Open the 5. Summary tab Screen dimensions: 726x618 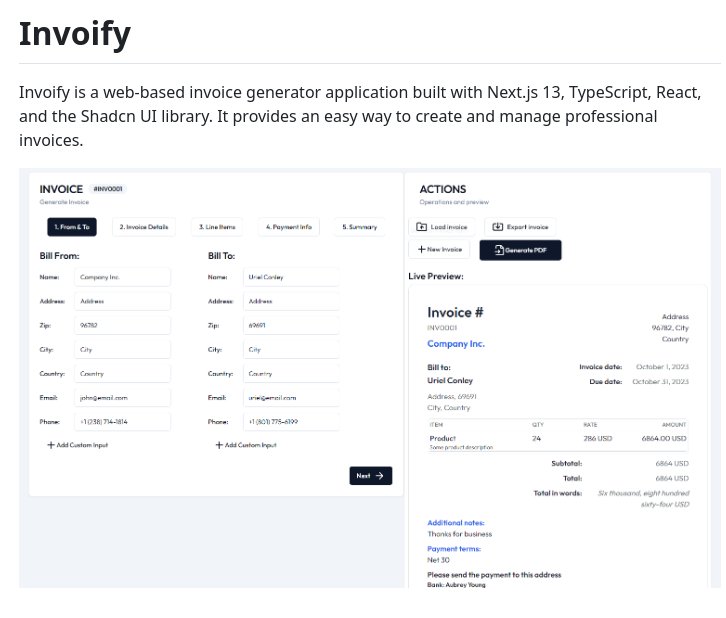(359, 227)
